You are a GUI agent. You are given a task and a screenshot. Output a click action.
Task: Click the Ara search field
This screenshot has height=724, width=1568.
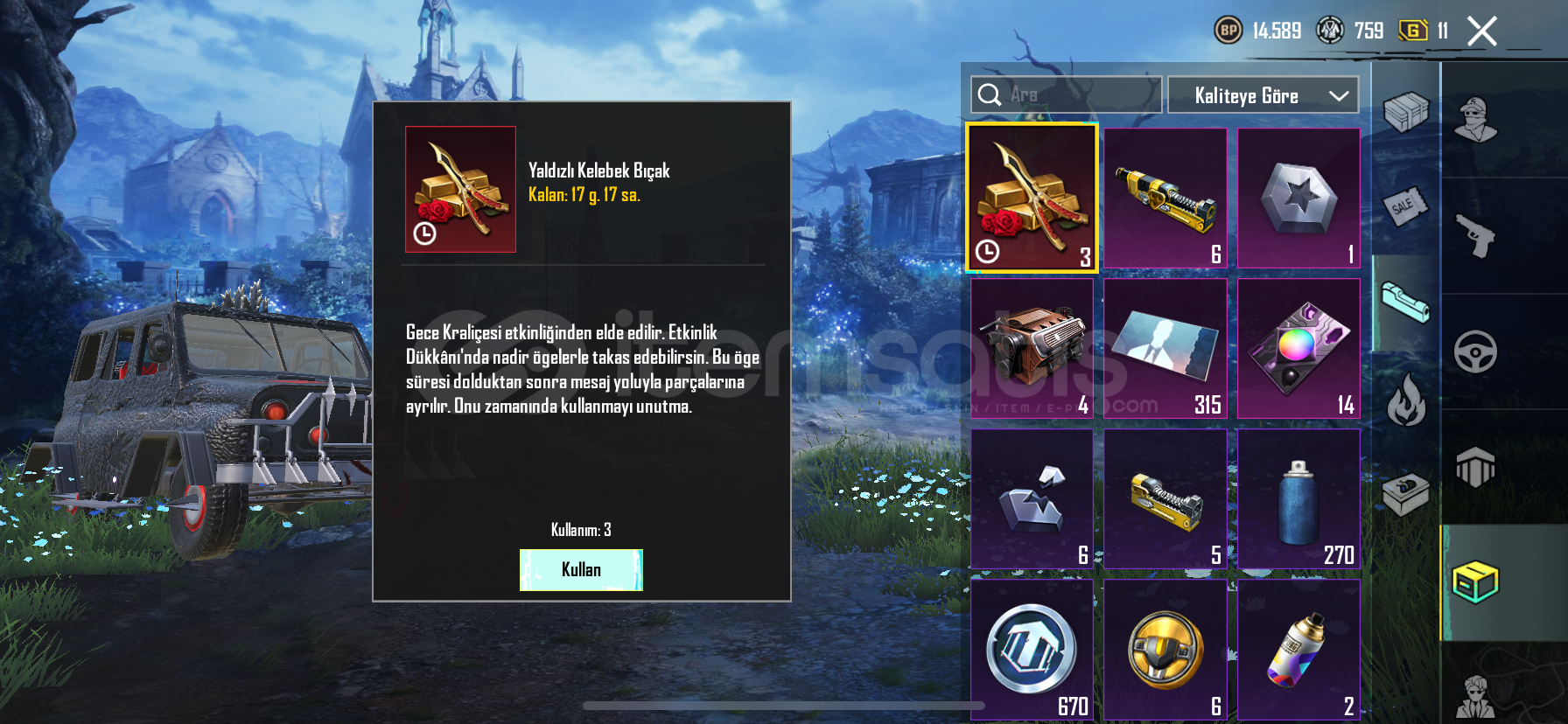click(x=1066, y=94)
